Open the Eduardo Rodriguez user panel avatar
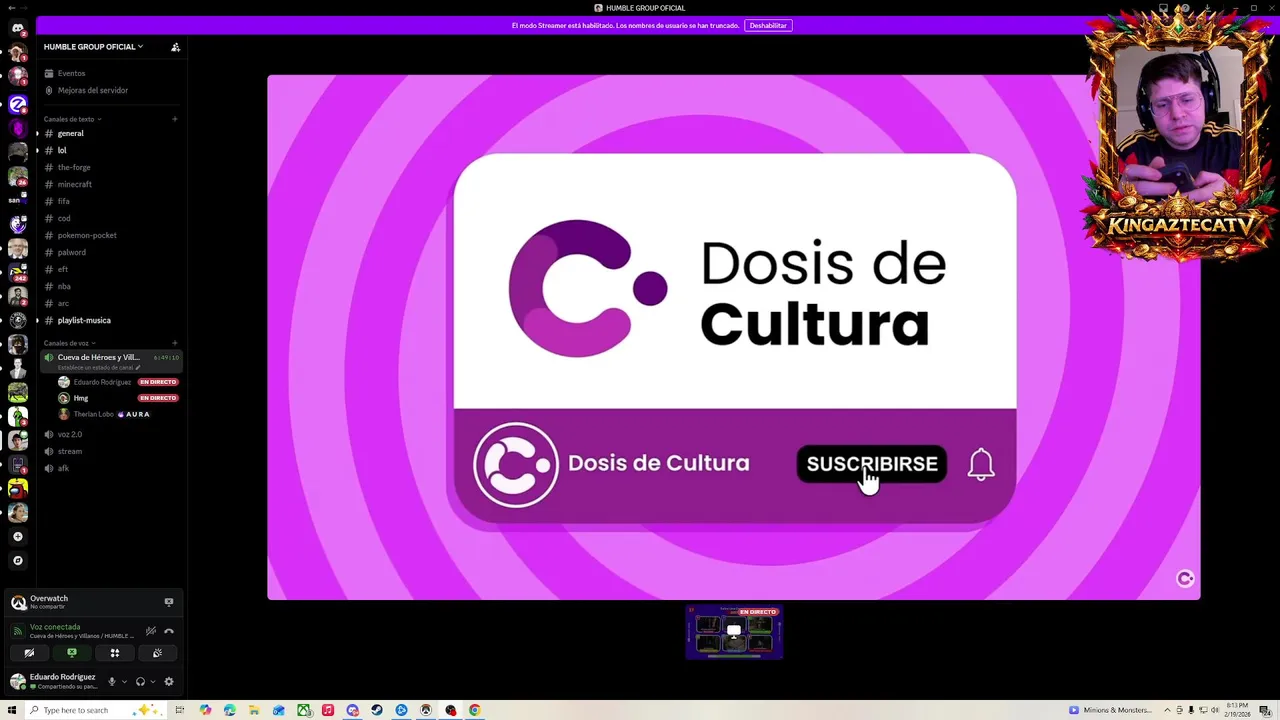 18,682
